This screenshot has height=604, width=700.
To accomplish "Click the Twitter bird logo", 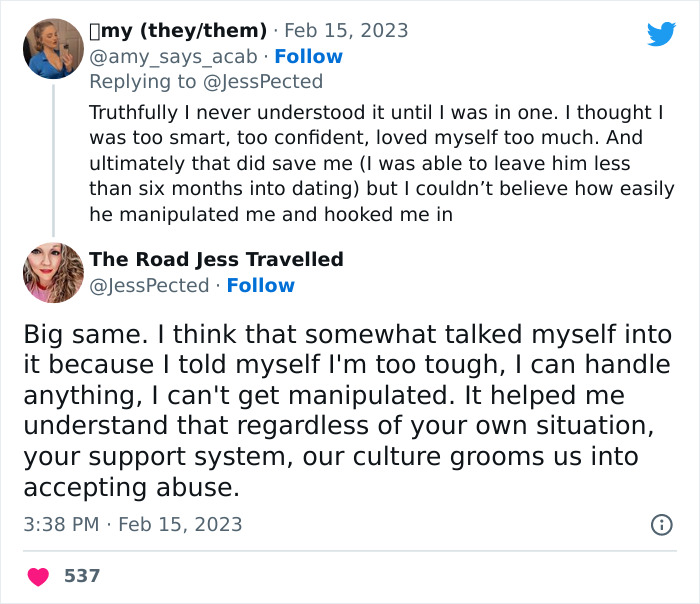I will [661, 34].
